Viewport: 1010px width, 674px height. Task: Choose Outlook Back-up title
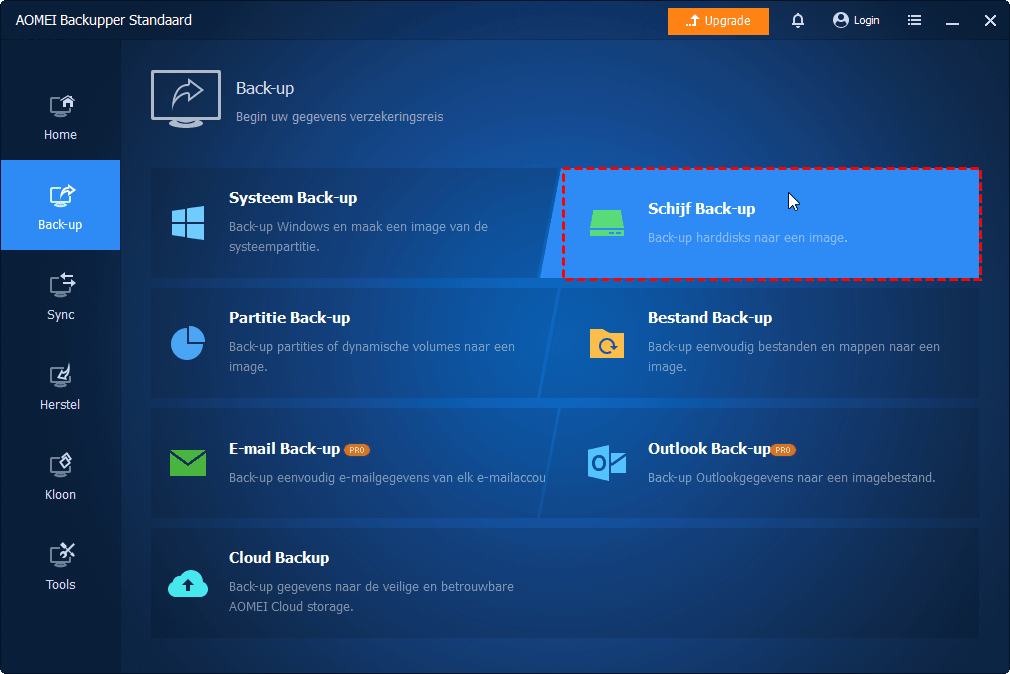point(709,448)
